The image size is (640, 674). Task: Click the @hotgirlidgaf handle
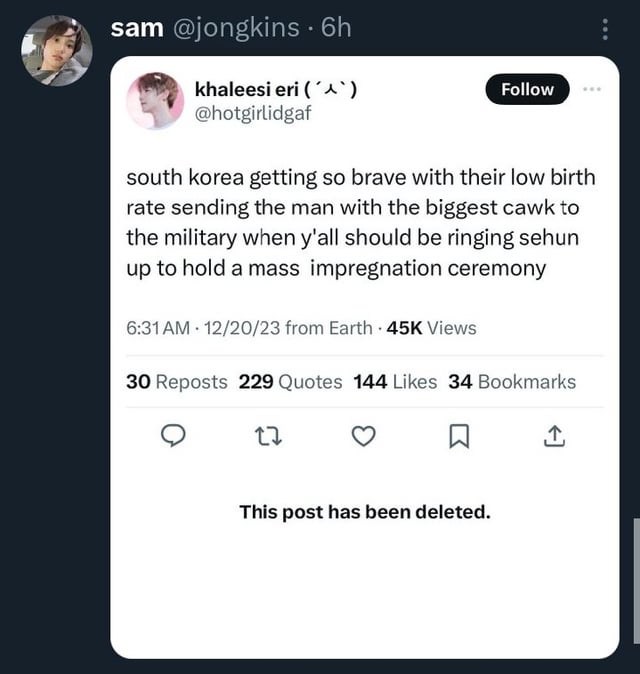[x=253, y=114]
